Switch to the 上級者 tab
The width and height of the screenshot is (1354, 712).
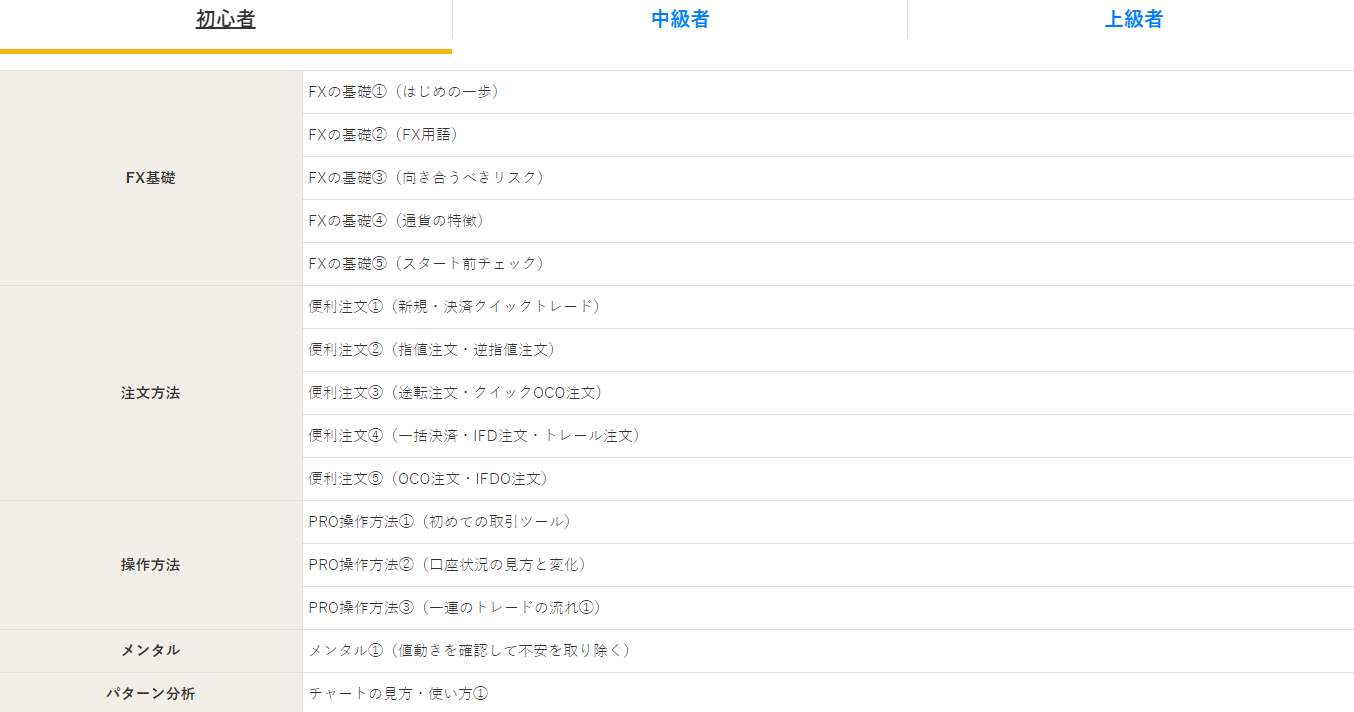[x=1133, y=19]
